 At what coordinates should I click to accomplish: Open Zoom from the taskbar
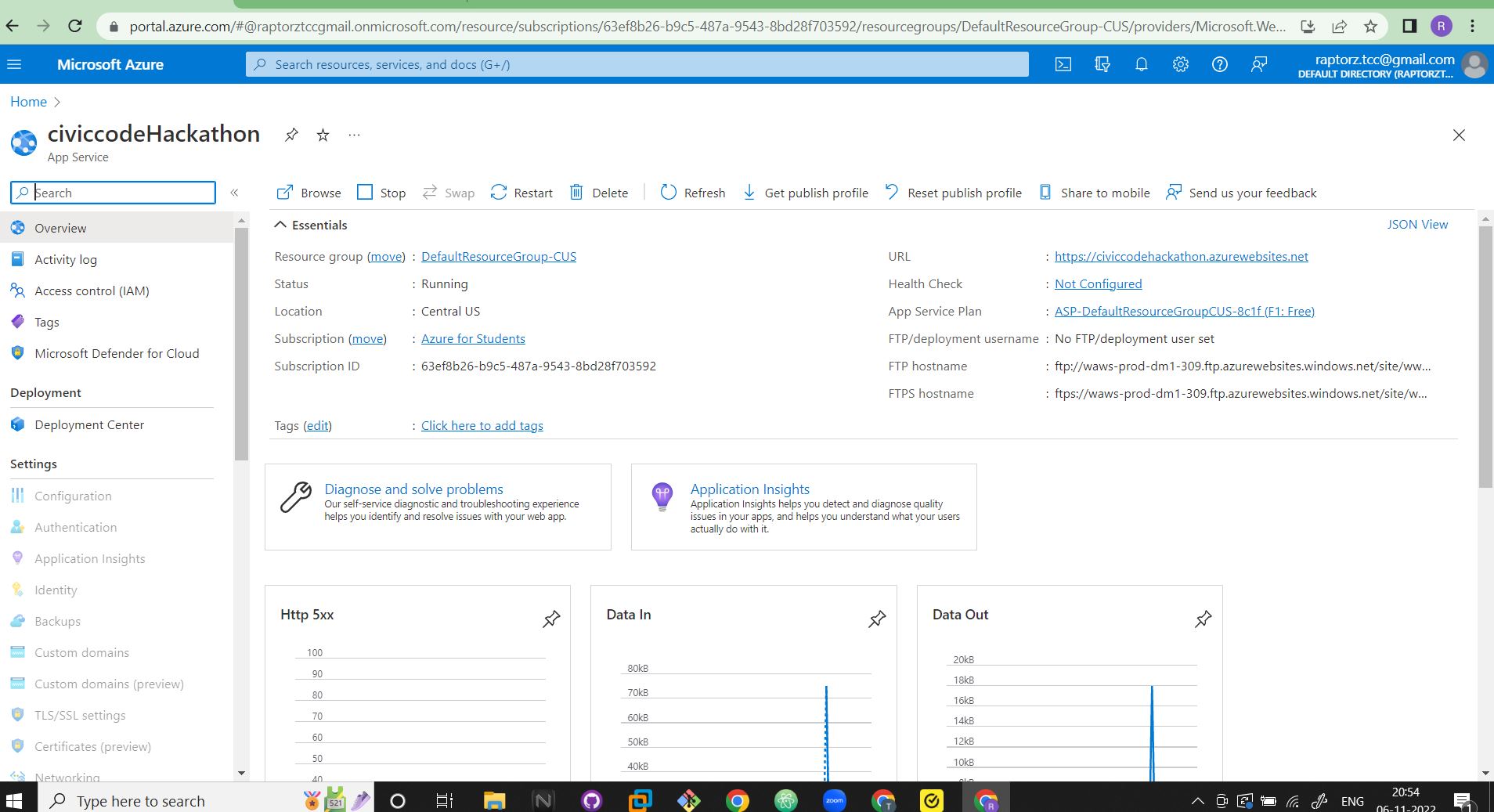835,800
